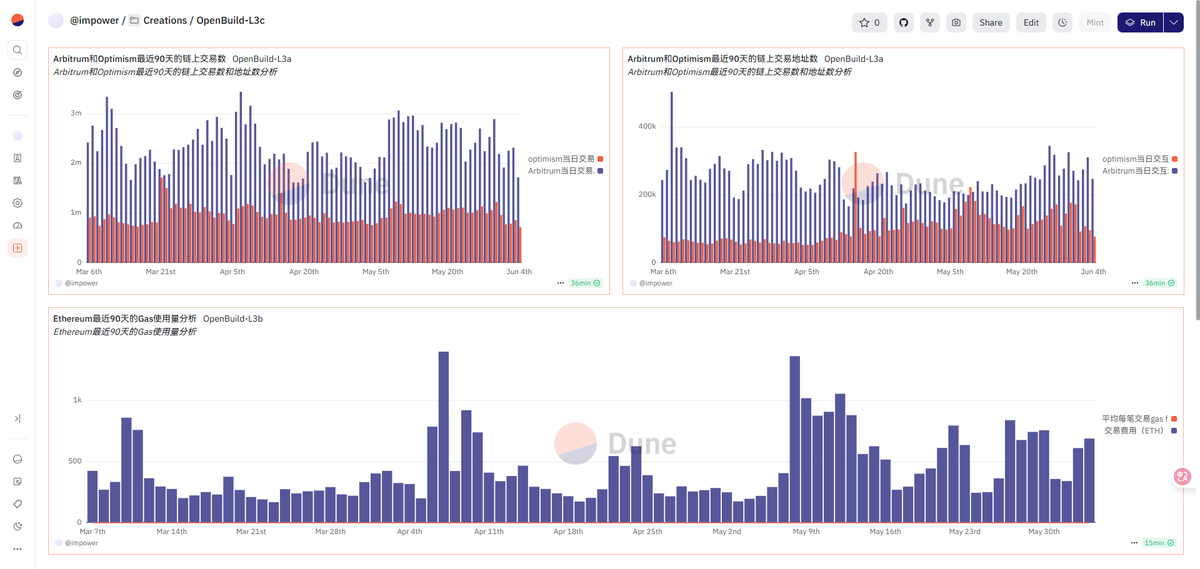Open the OpenBuild-L3a link on transactions chart
1200x569 pixels.
coord(262,59)
